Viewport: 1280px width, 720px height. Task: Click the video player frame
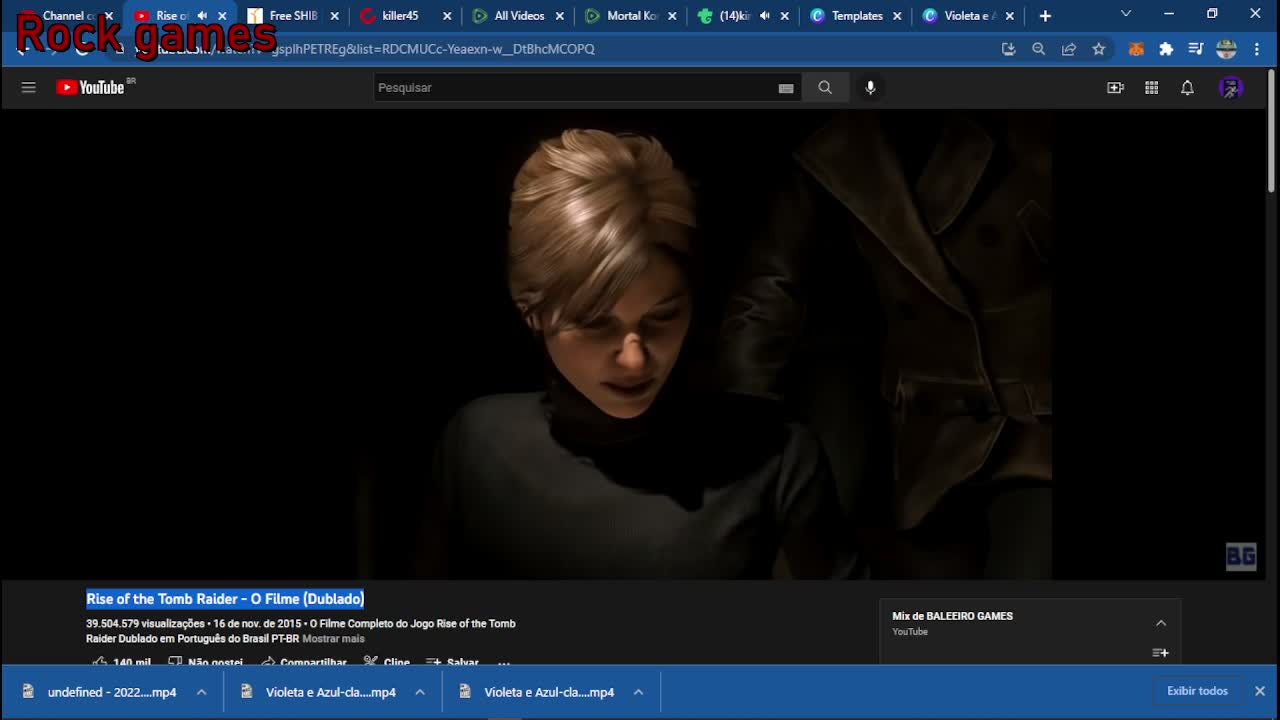pyautogui.click(x=634, y=345)
